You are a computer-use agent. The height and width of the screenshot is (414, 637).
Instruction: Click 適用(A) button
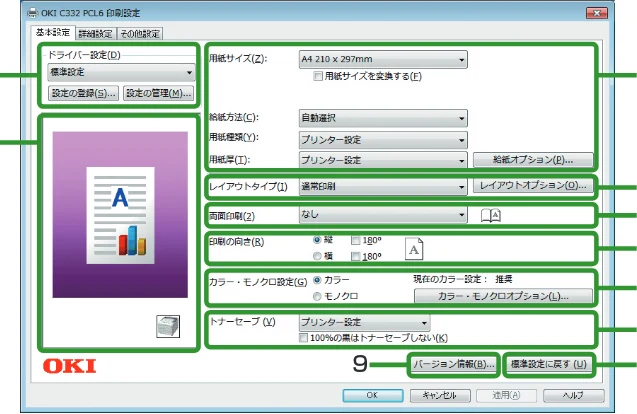pos(507,395)
